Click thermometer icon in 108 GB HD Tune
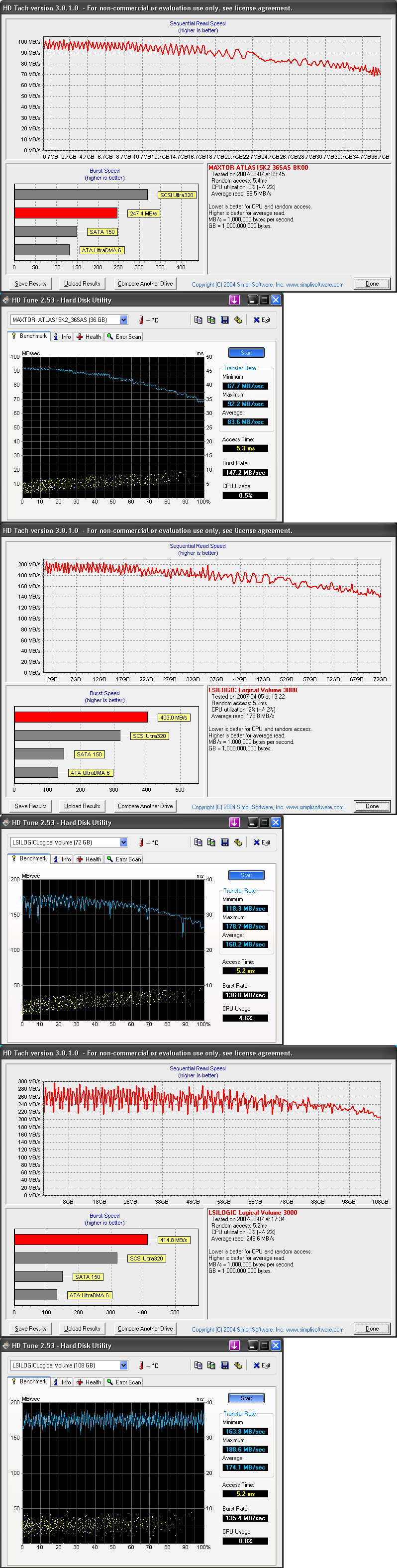Image resolution: width=397 pixels, height=1568 pixels. [x=141, y=1364]
